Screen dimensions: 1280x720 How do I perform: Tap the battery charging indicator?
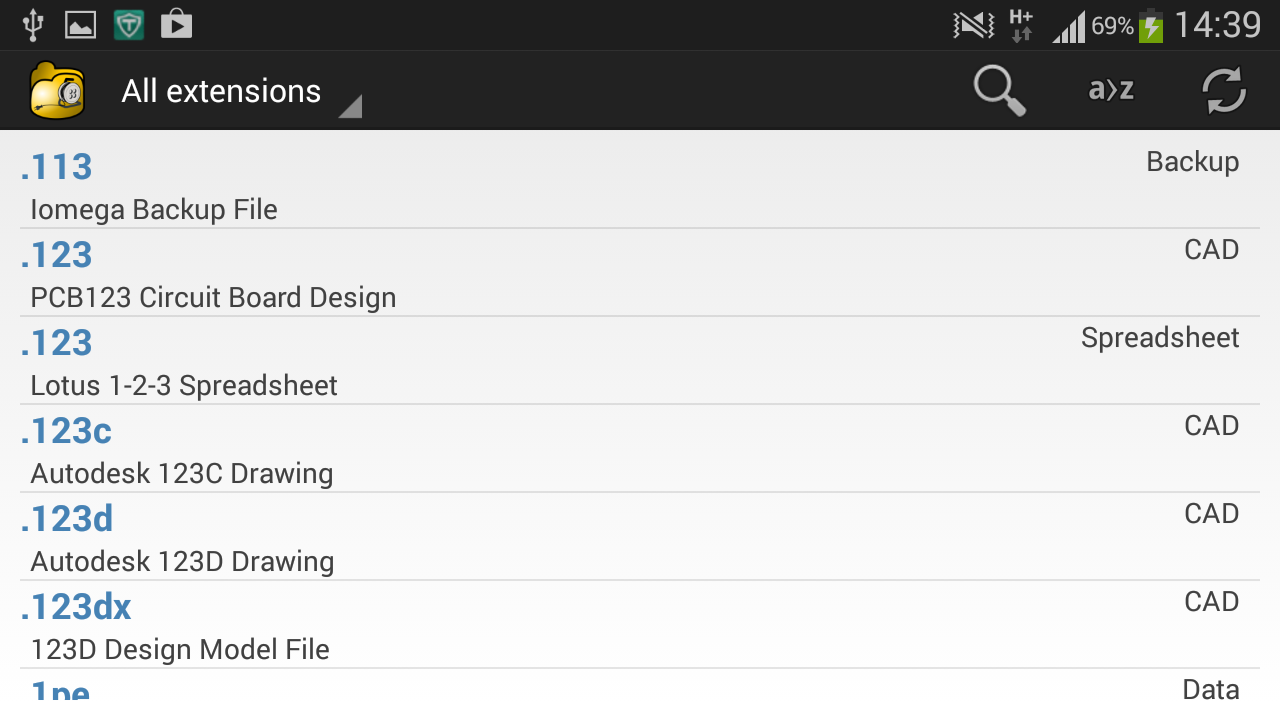point(1151,25)
